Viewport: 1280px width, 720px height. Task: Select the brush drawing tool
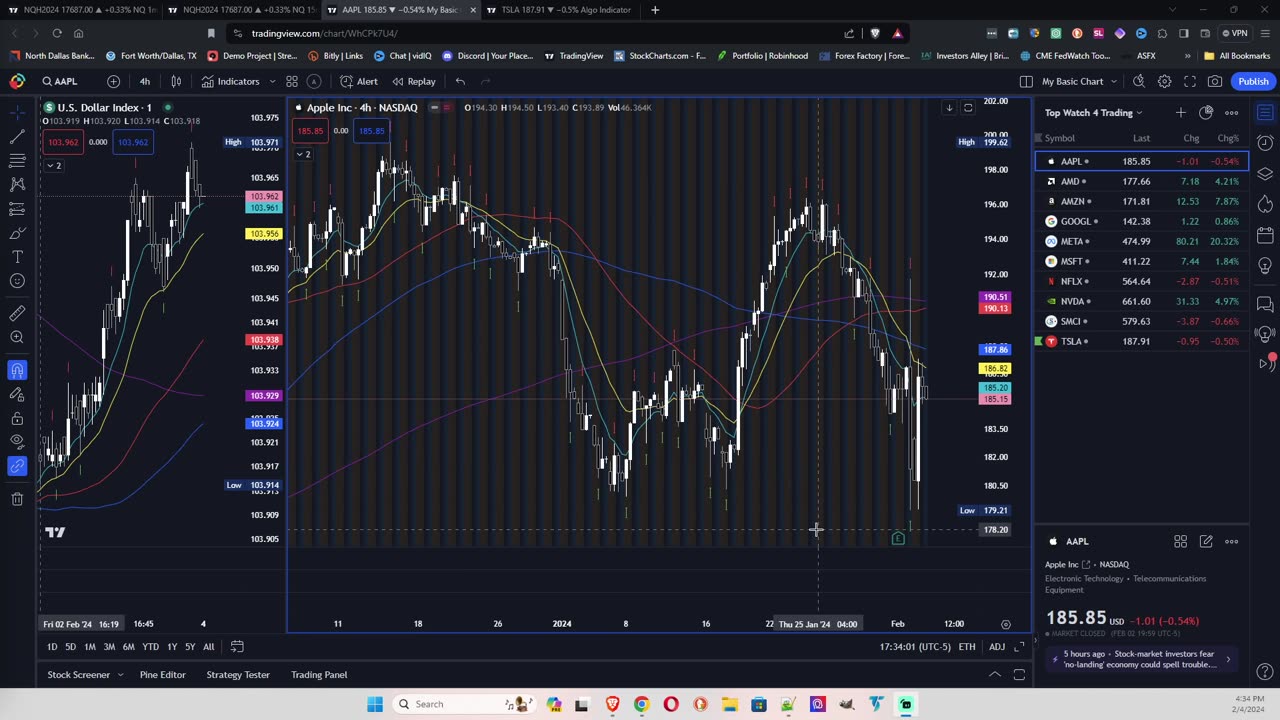(x=17, y=233)
